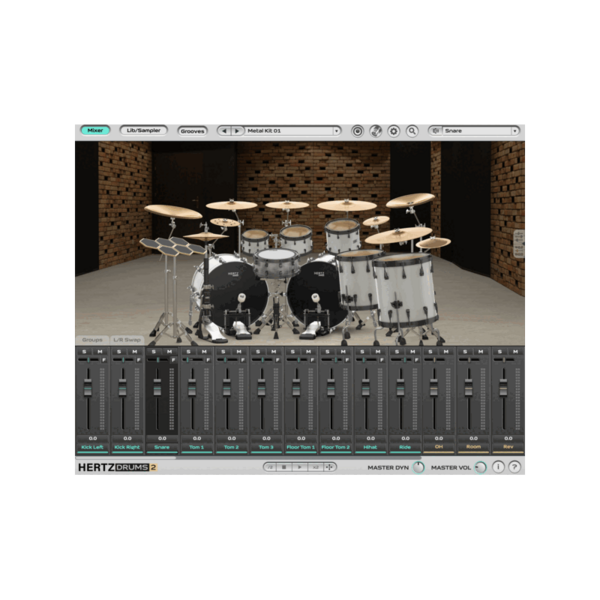Solo the Hihat channel

(362, 352)
